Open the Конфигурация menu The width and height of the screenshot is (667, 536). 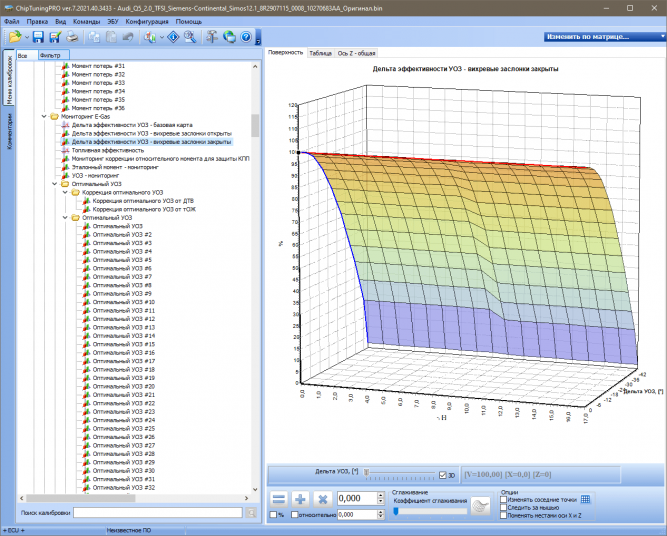(147, 21)
